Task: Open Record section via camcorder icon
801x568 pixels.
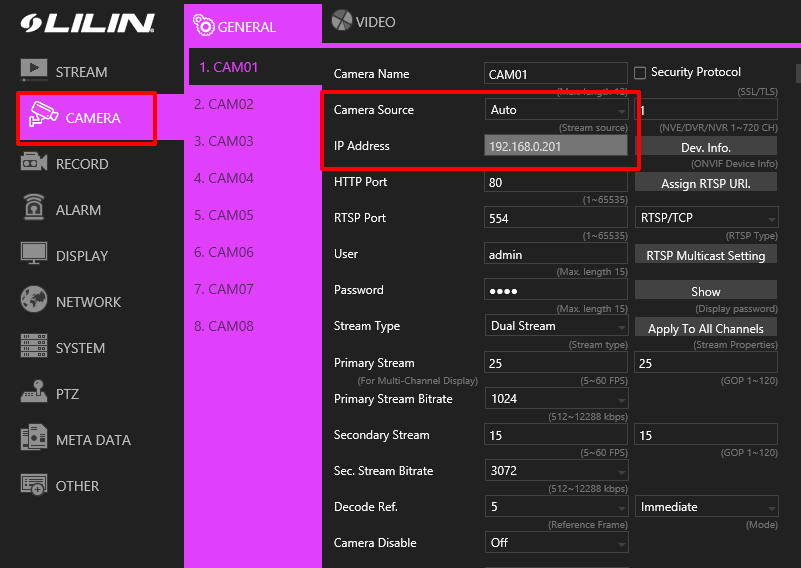Action: (34, 163)
